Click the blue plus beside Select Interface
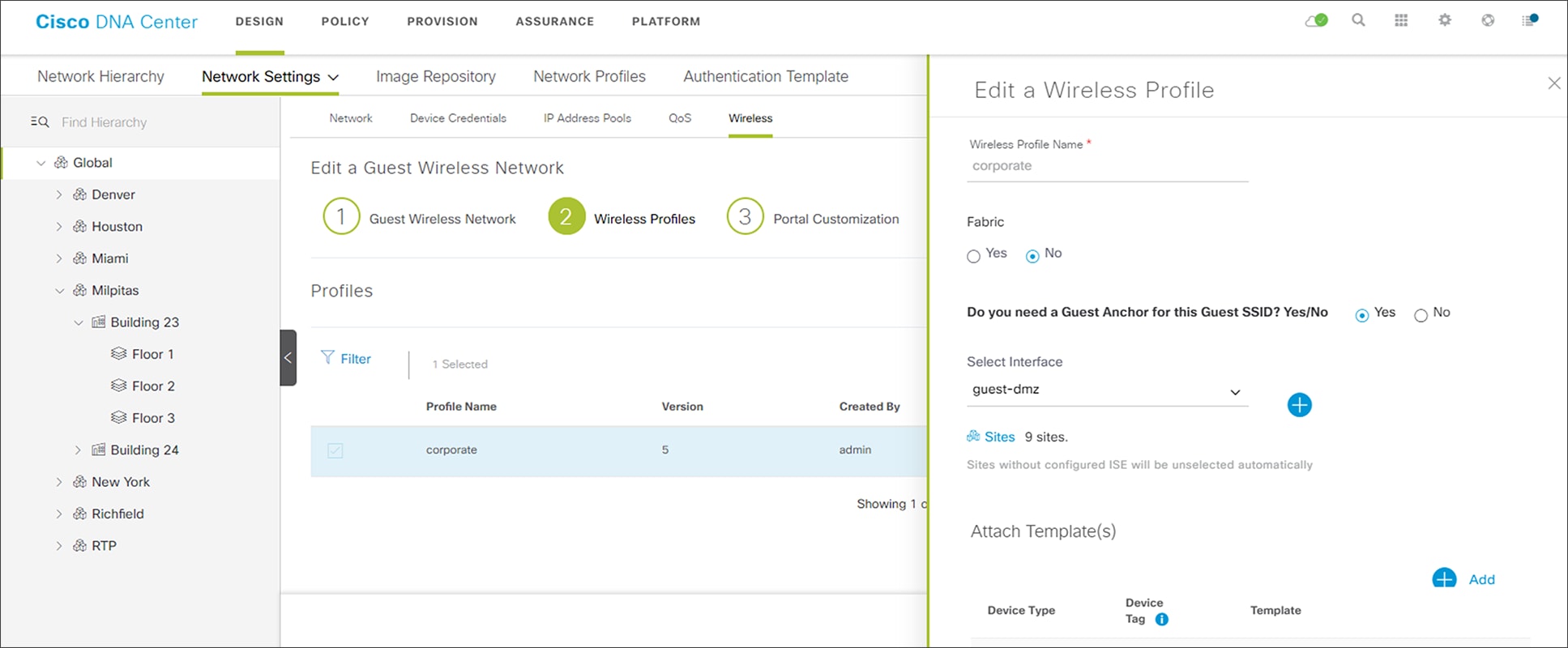This screenshot has height=648, width=1568. (x=1299, y=405)
